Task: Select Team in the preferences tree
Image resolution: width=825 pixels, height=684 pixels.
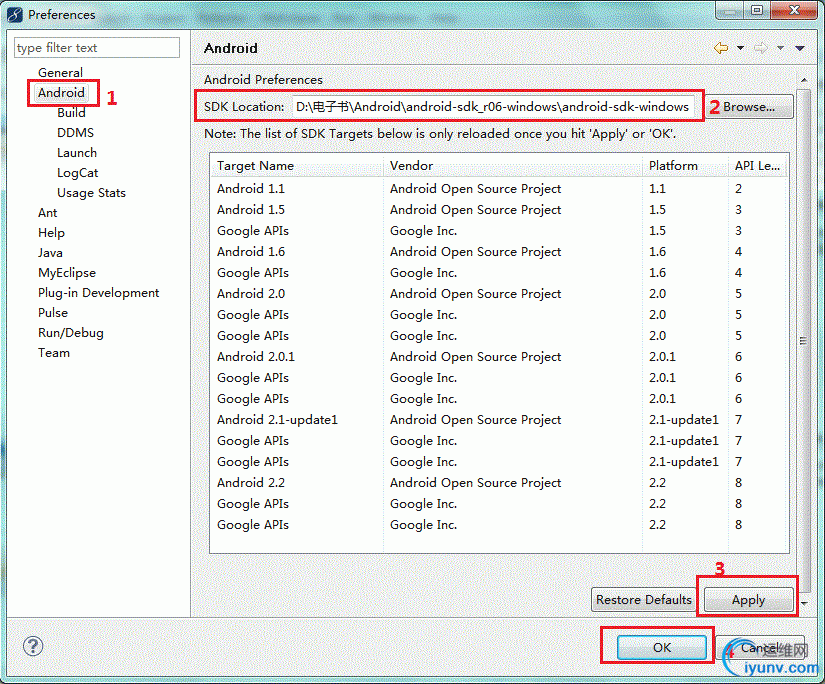Action: [54, 353]
